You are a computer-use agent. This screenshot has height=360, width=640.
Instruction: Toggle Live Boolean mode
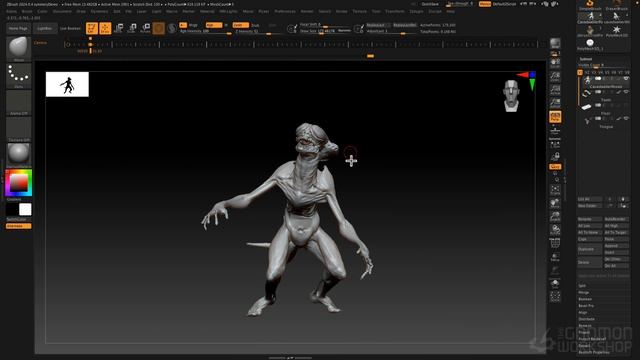70,29
